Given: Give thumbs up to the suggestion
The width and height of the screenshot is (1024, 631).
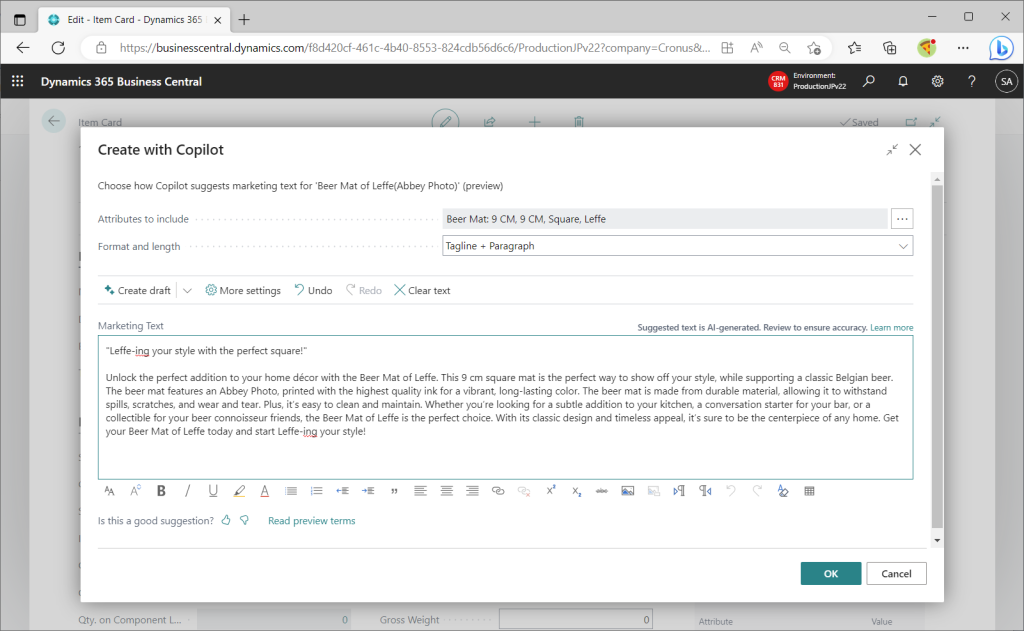Looking at the screenshot, I should (x=226, y=521).
